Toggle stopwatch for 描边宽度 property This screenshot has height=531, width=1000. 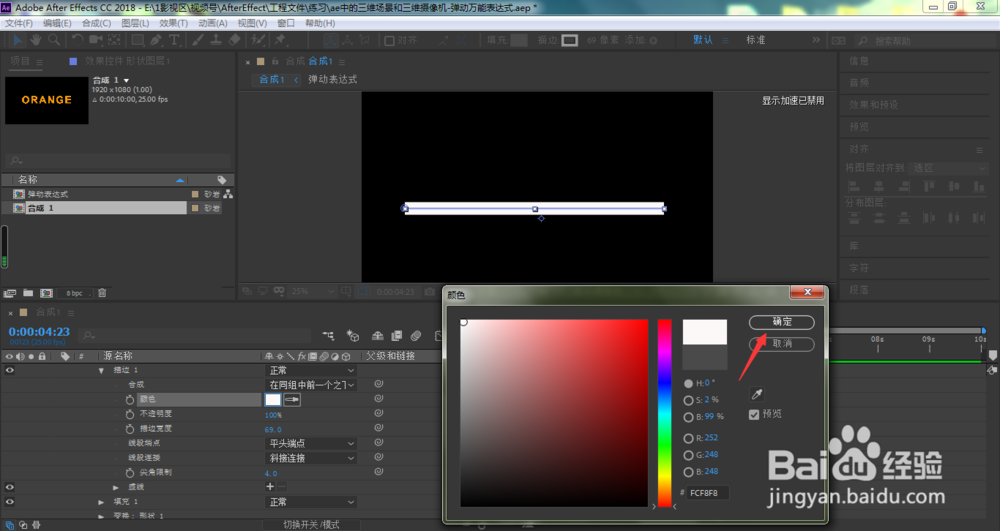[129, 429]
